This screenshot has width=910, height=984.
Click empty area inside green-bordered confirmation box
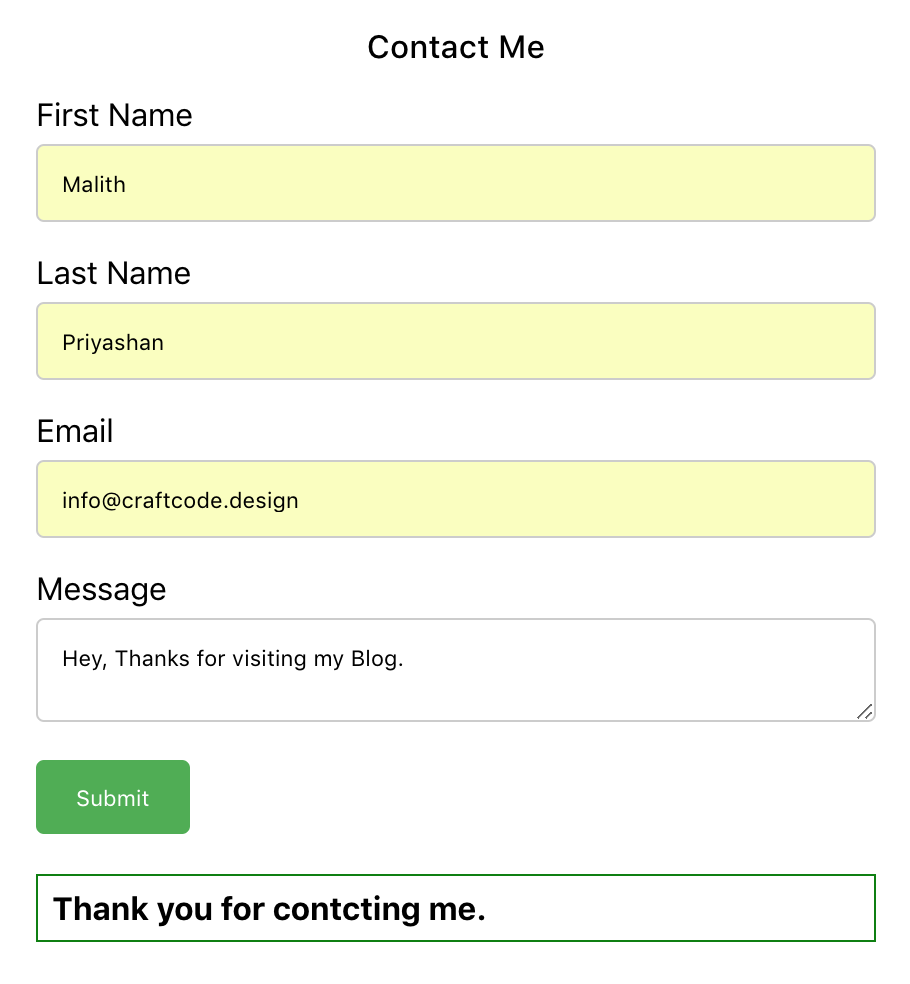coord(678,908)
